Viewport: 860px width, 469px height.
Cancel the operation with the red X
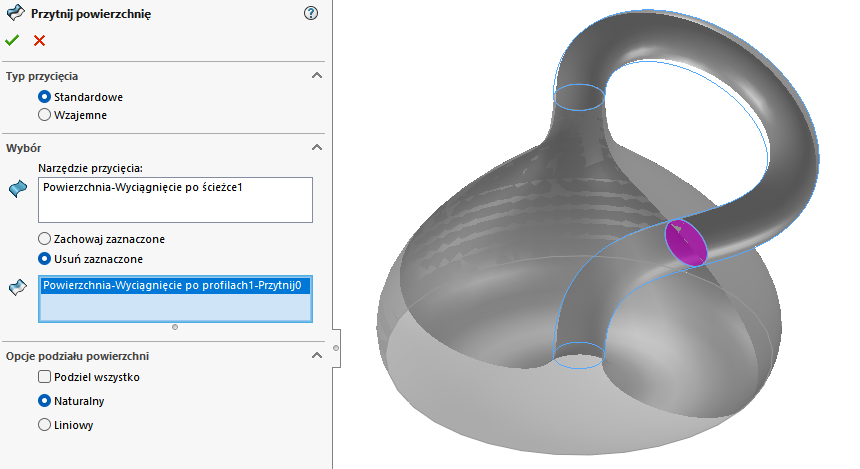tap(39, 40)
